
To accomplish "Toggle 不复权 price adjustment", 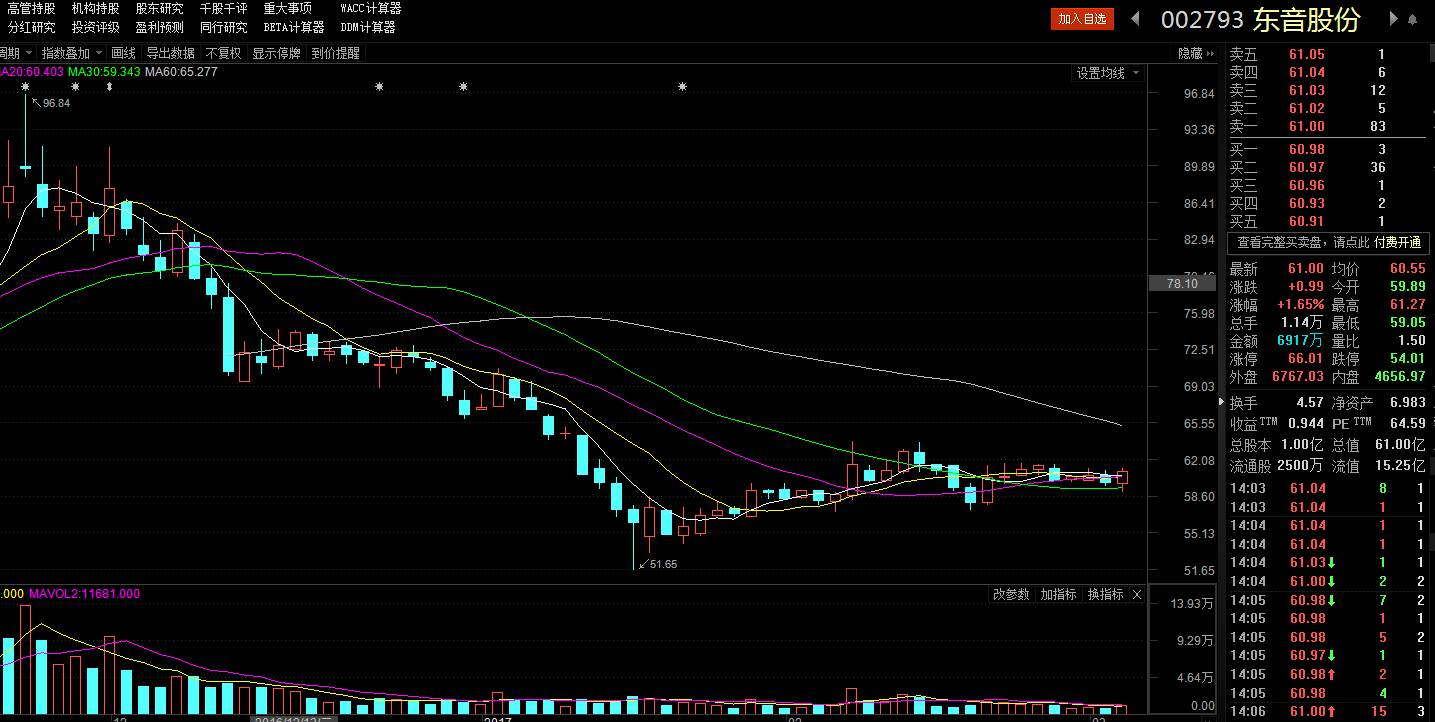I will tap(224, 53).
